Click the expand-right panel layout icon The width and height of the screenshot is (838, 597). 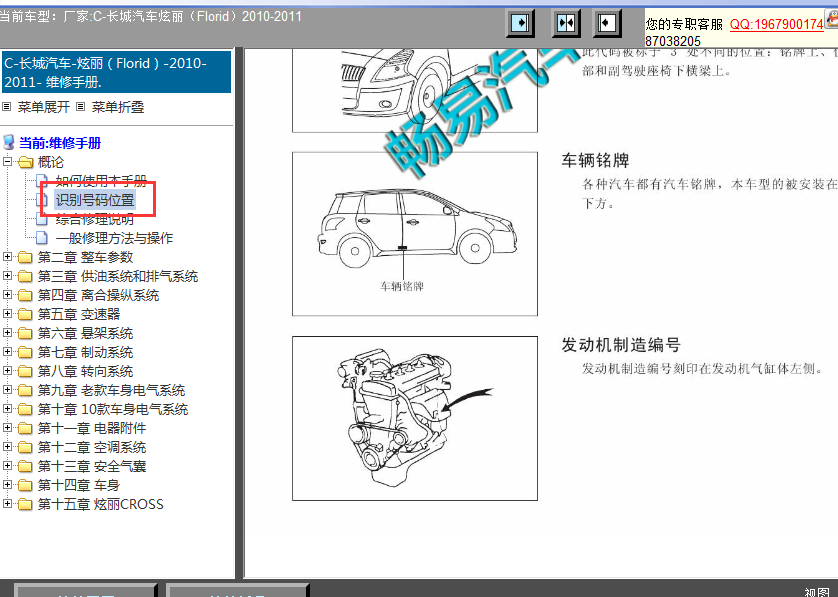coord(520,23)
